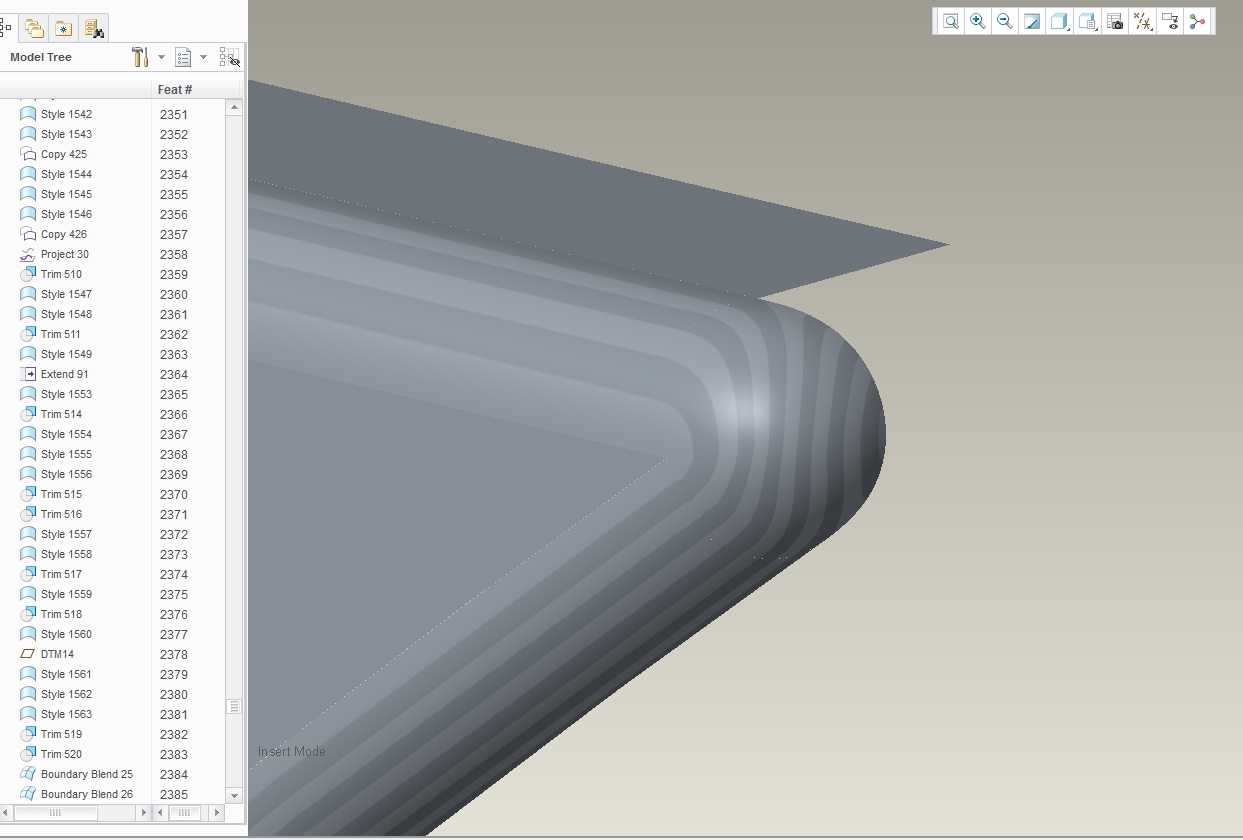Toggle the Annotation Display icon

pyautogui.click(x=1170, y=21)
